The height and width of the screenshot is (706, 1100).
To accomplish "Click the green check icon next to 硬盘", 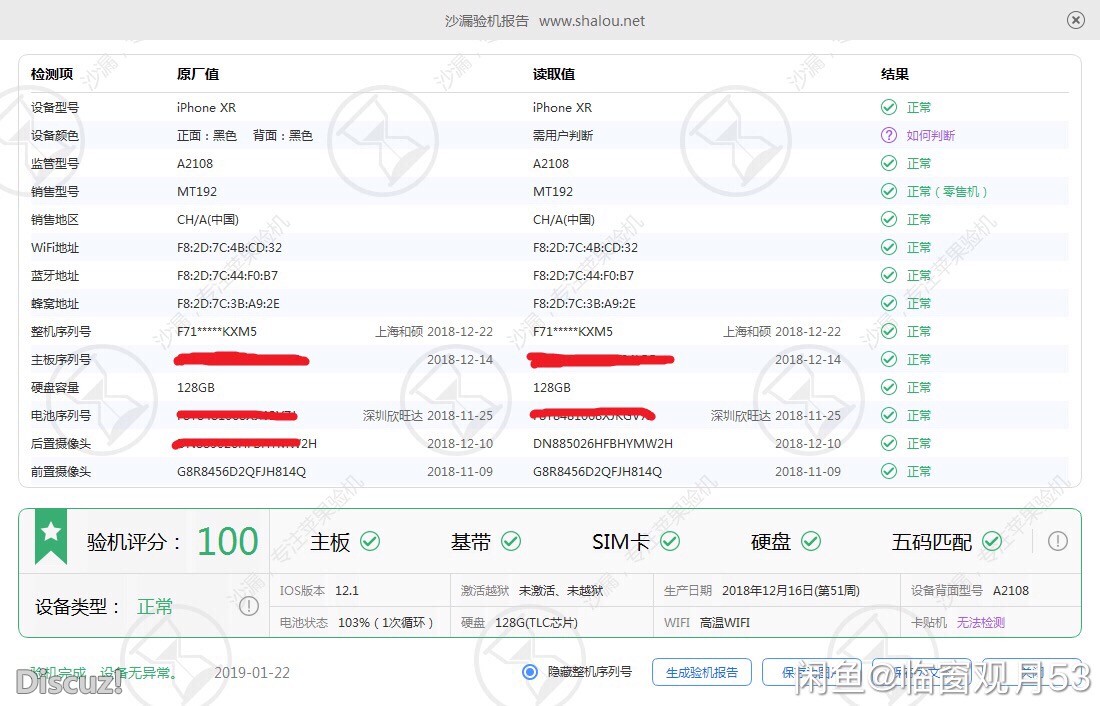I will [811, 541].
